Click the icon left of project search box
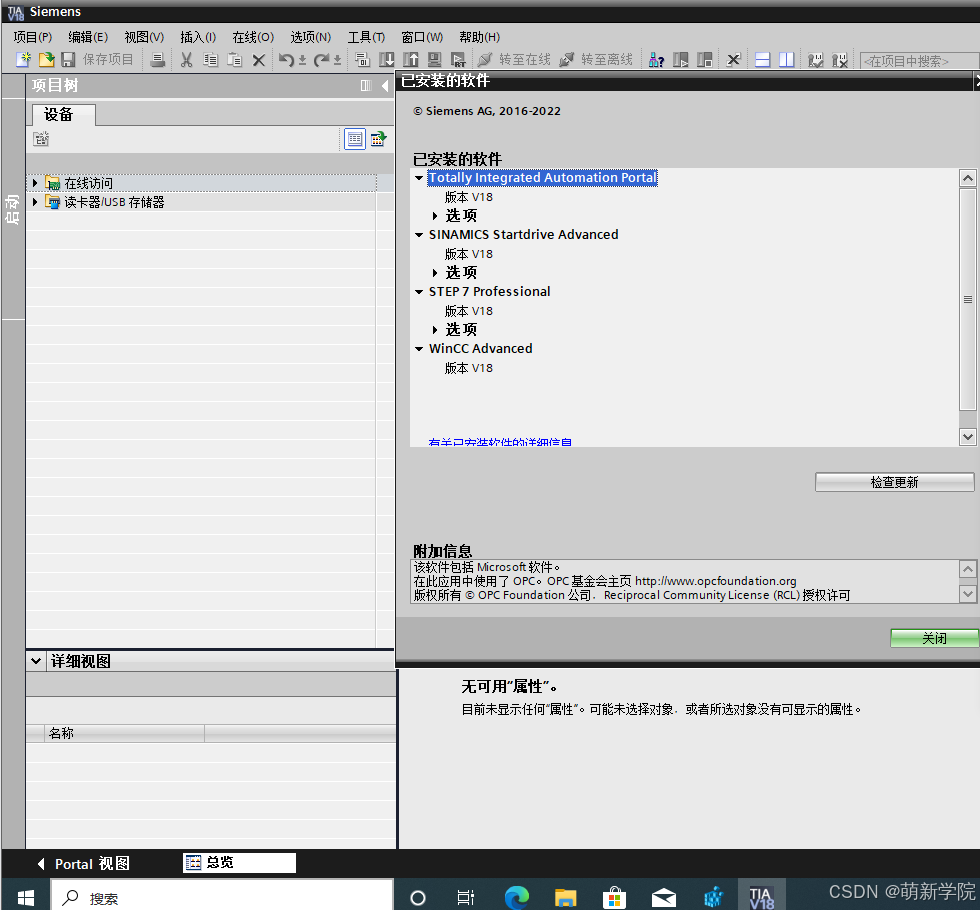This screenshot has height=910, width=980. pos(840,59)
